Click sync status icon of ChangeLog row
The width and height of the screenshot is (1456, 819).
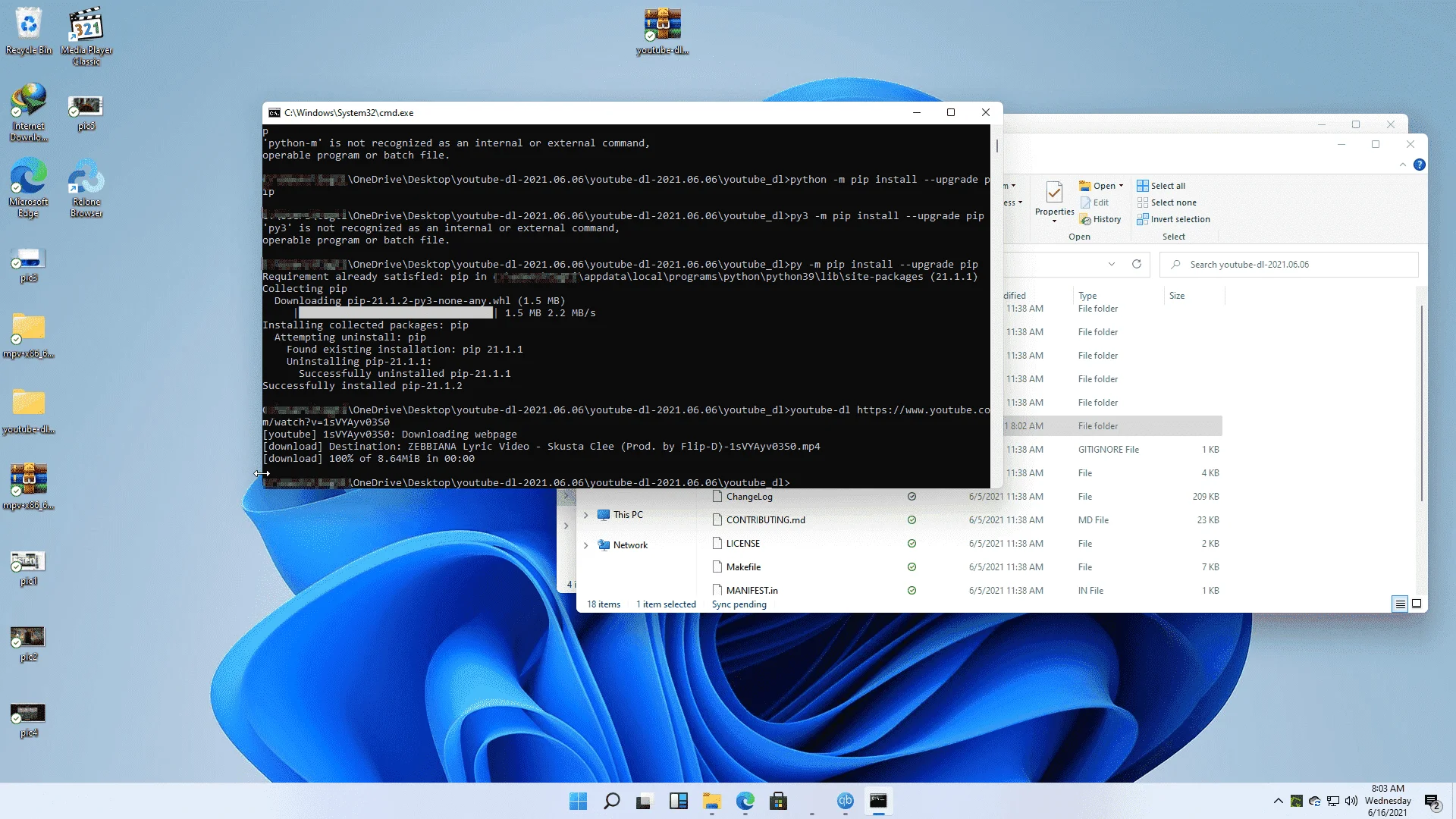point(912,497)
